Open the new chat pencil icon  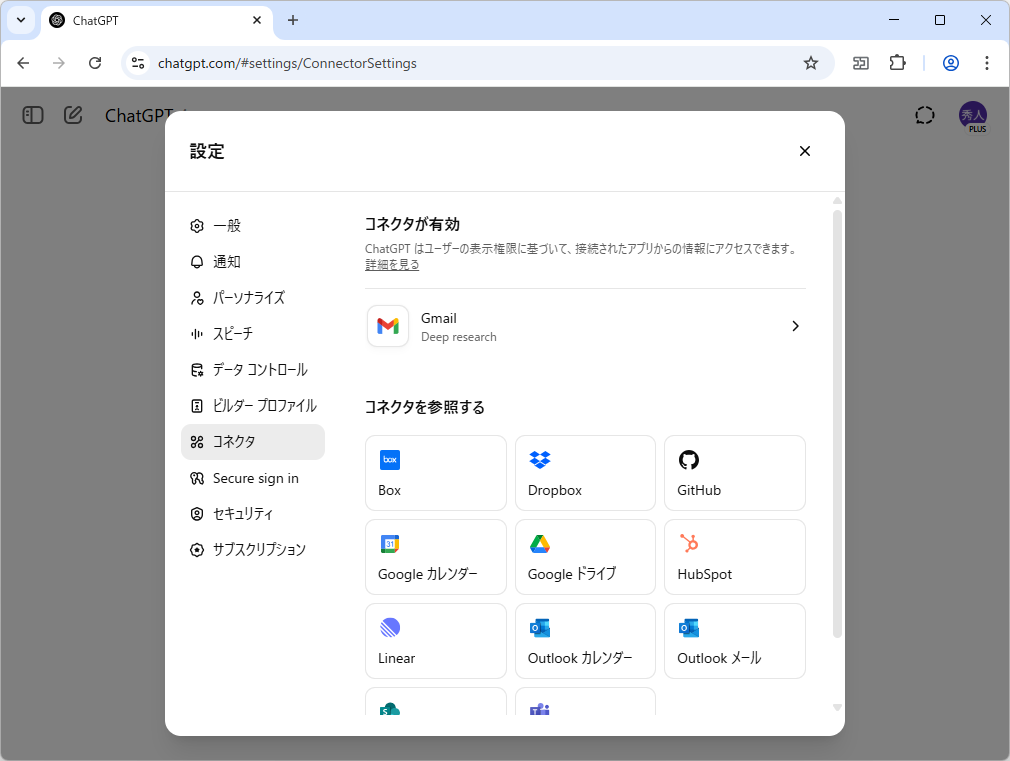click(x=72, y=115)
